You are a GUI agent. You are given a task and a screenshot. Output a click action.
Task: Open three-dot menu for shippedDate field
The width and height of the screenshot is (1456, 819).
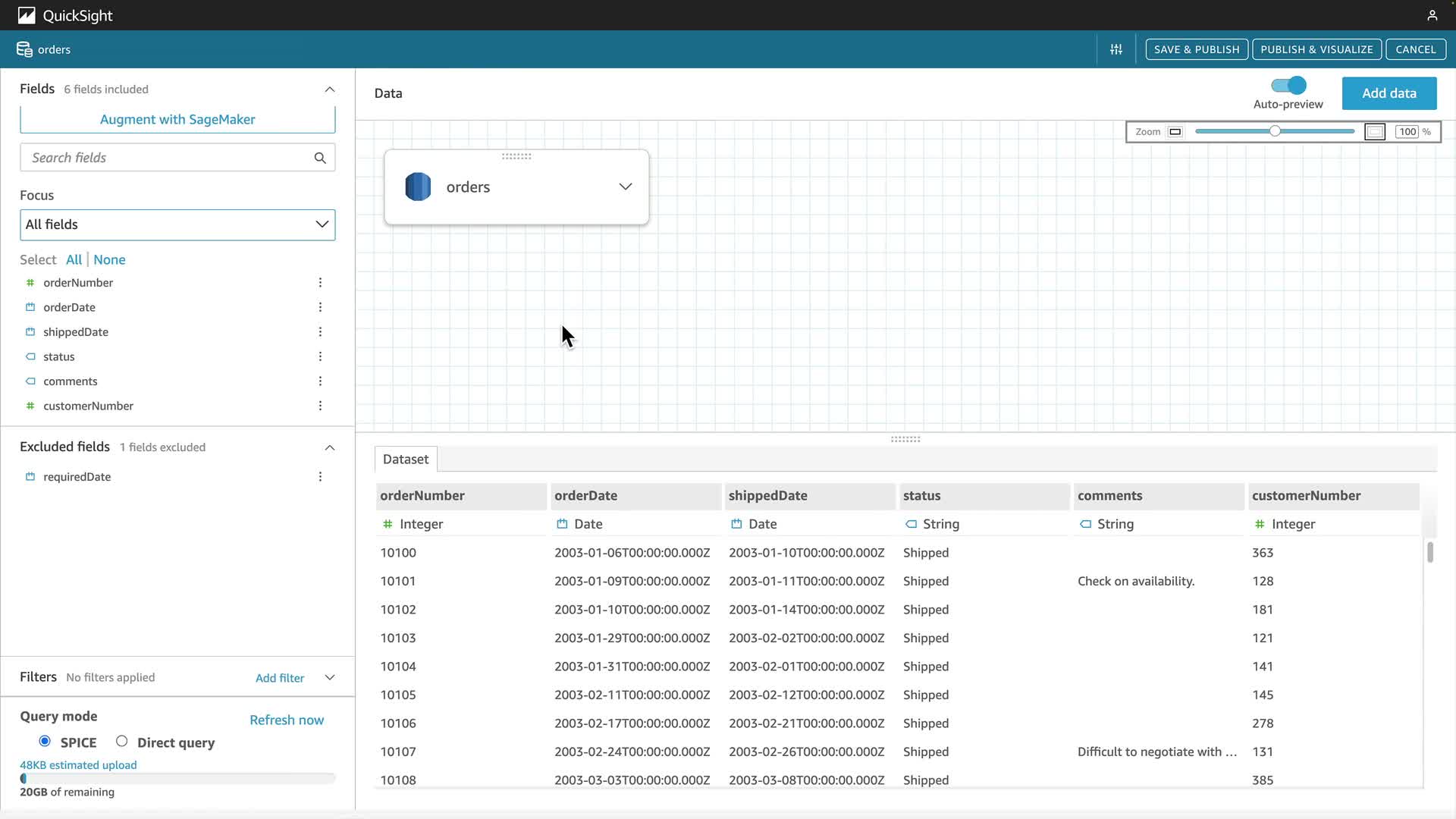[x=320, y=332]
